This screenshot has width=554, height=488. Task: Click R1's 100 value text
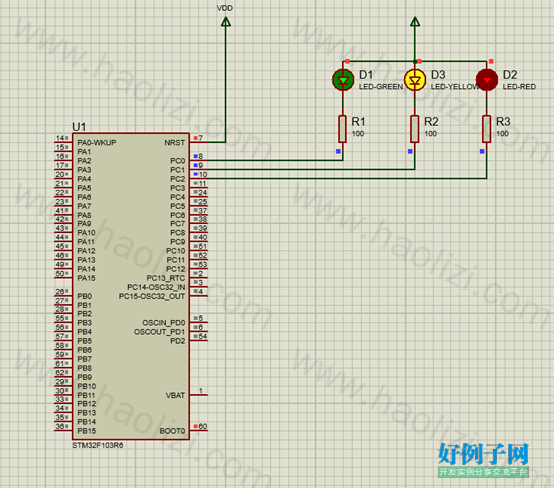click(358, 134)
